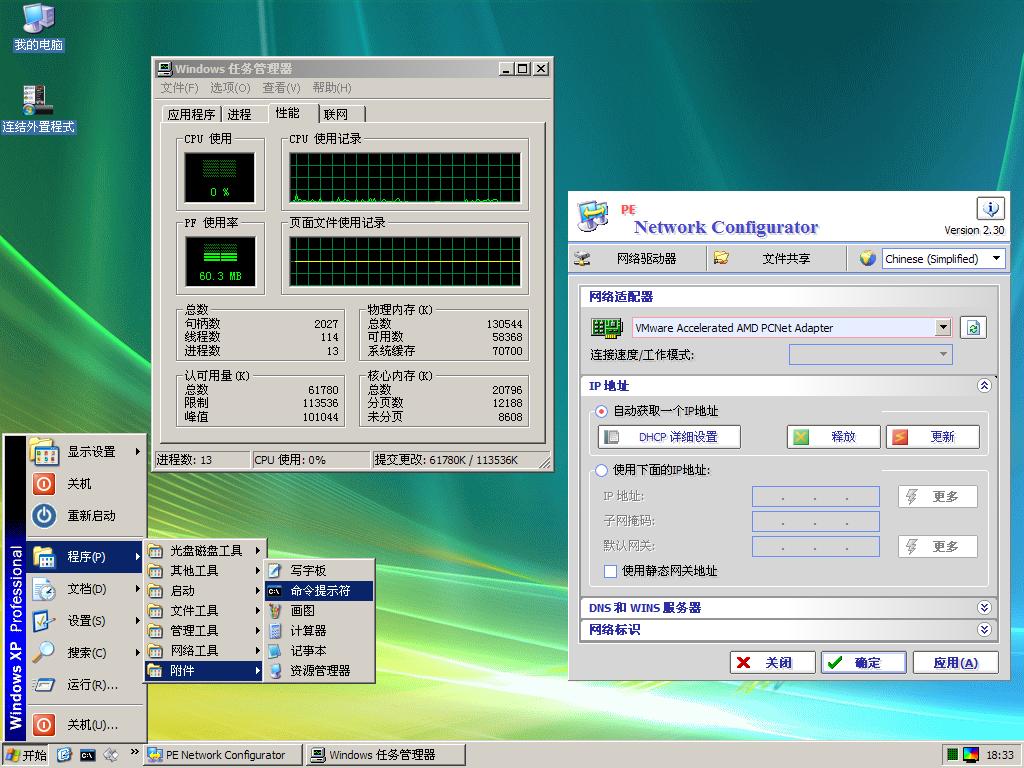
Task: Open the 连接速度/工作模式 dropdown
Action: point(871,355)
